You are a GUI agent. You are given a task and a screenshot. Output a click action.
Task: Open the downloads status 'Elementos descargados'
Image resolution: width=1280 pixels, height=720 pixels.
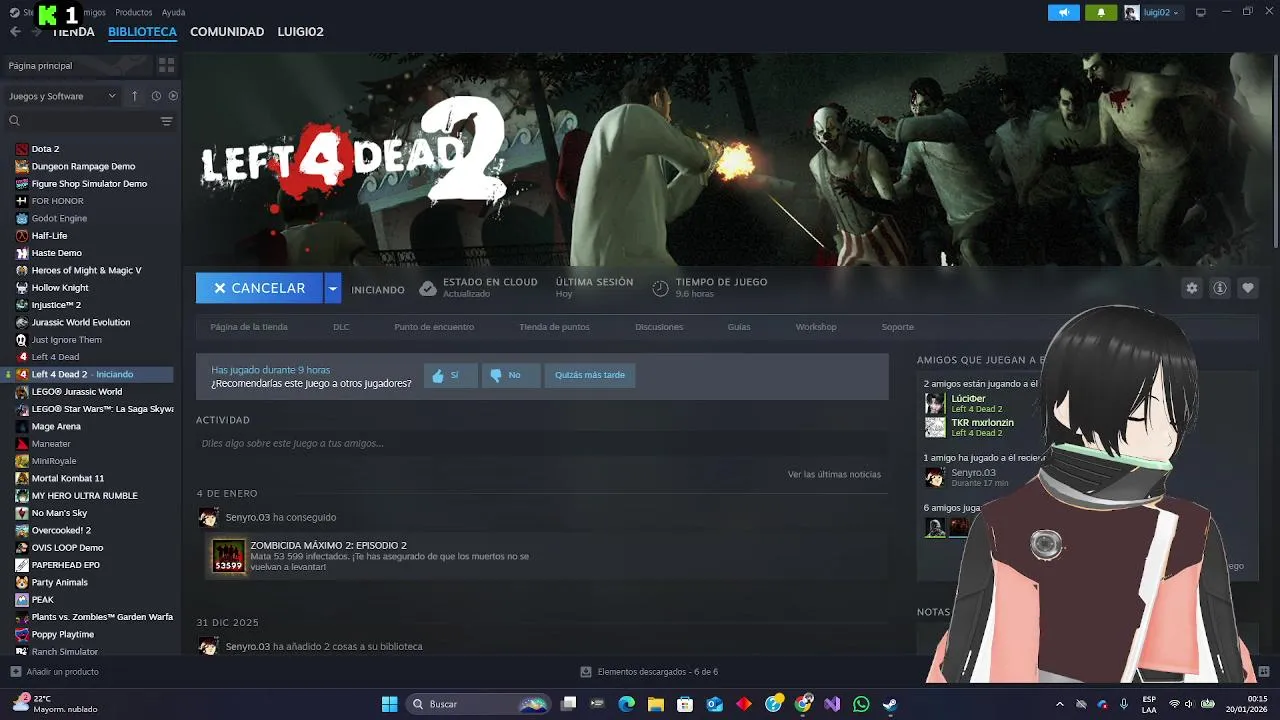[x=650, y=672]
